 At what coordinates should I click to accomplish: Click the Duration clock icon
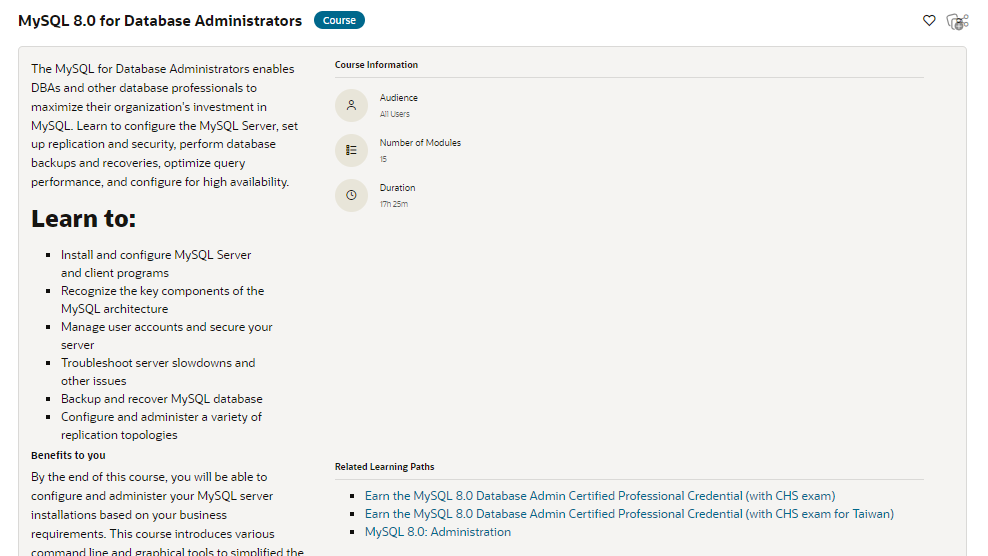[351, 195]
